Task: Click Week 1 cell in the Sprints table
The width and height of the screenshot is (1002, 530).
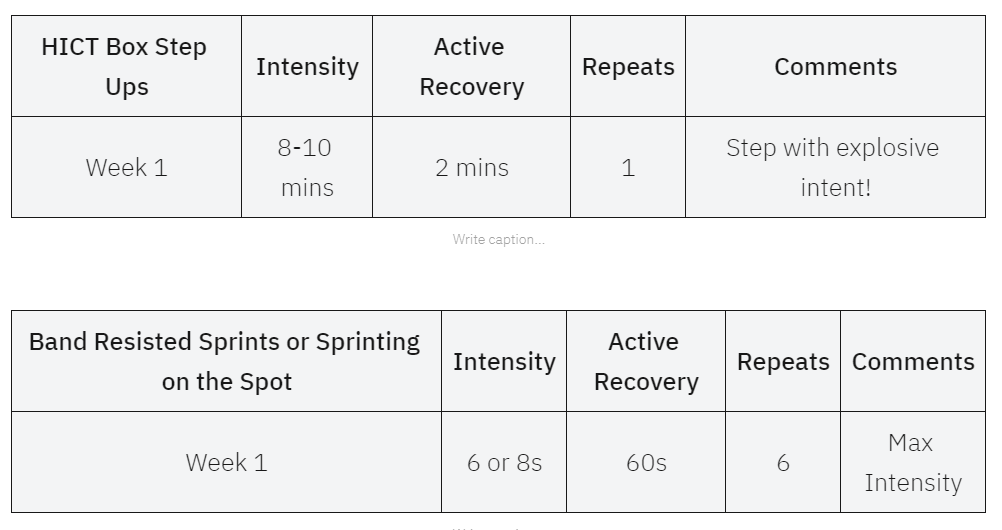Action: [x=226, y=463]
